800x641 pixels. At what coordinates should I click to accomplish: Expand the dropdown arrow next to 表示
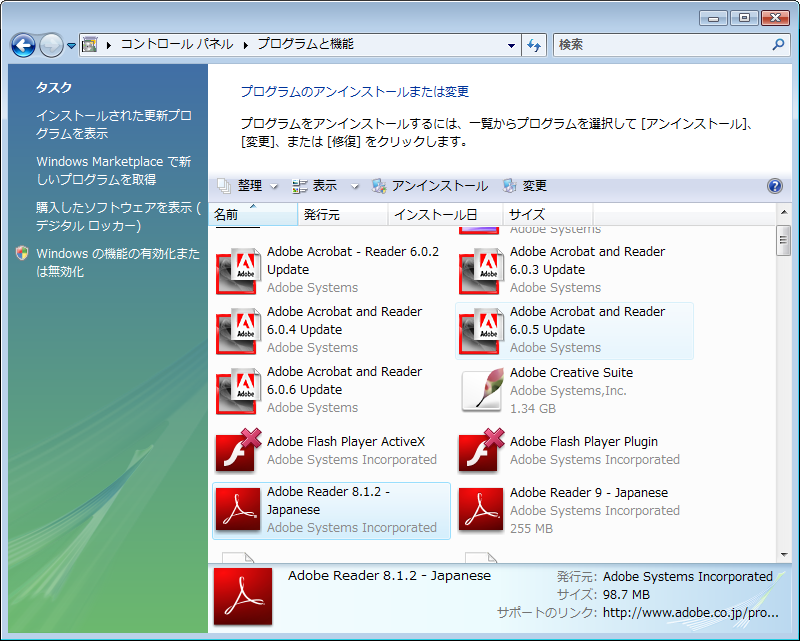355,186
